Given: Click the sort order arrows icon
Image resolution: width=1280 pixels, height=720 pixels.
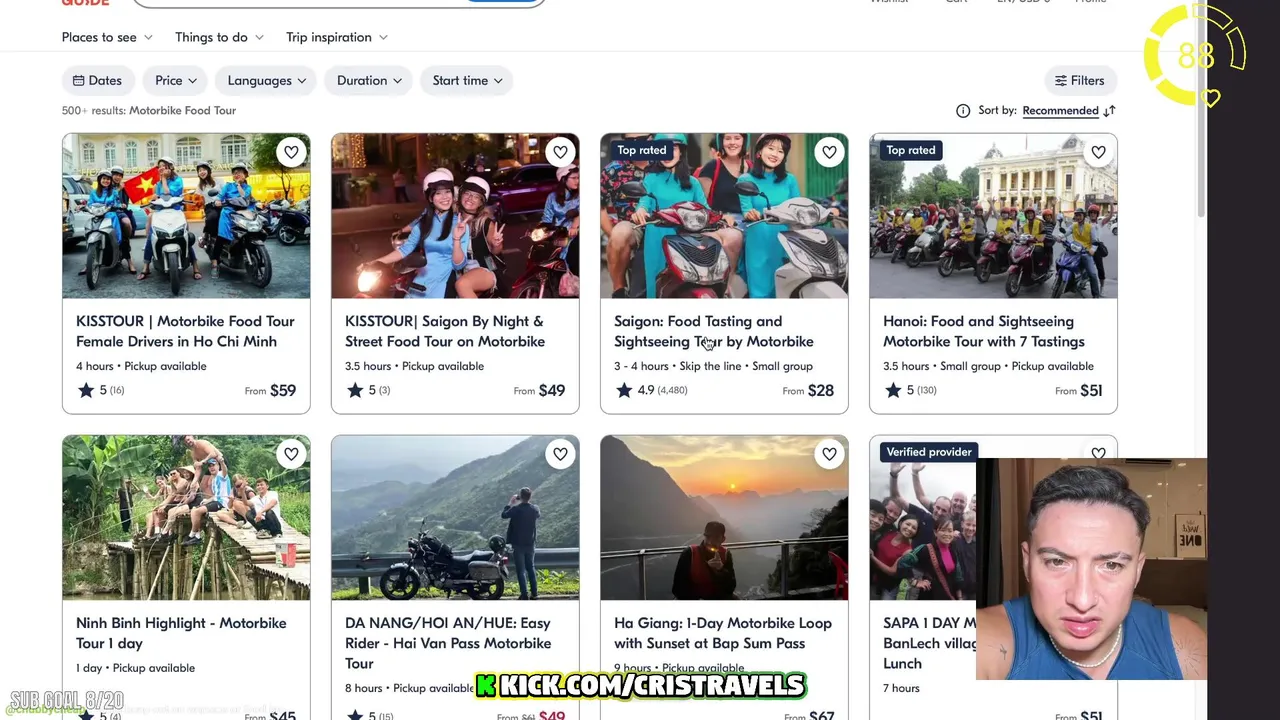Looking at the screenshot, I should coord(1109,111).
